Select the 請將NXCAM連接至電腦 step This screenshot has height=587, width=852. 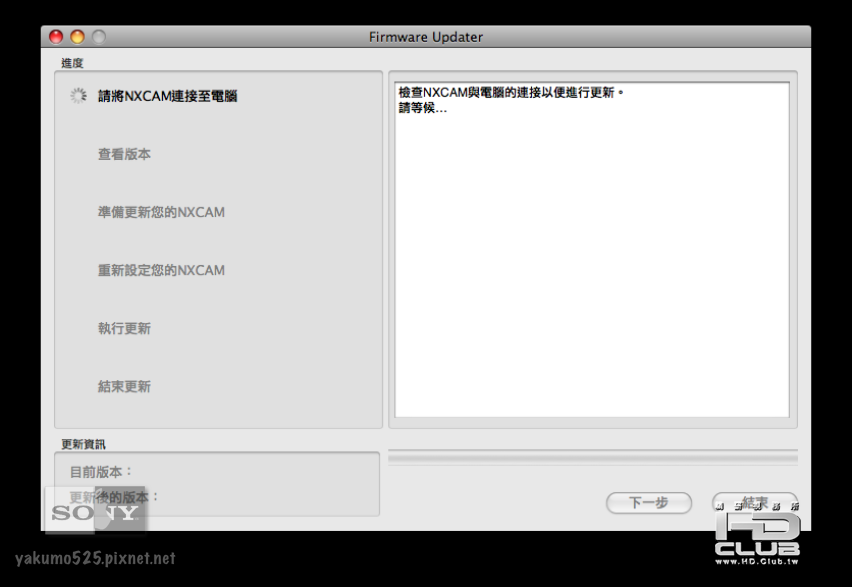(167, 96)
